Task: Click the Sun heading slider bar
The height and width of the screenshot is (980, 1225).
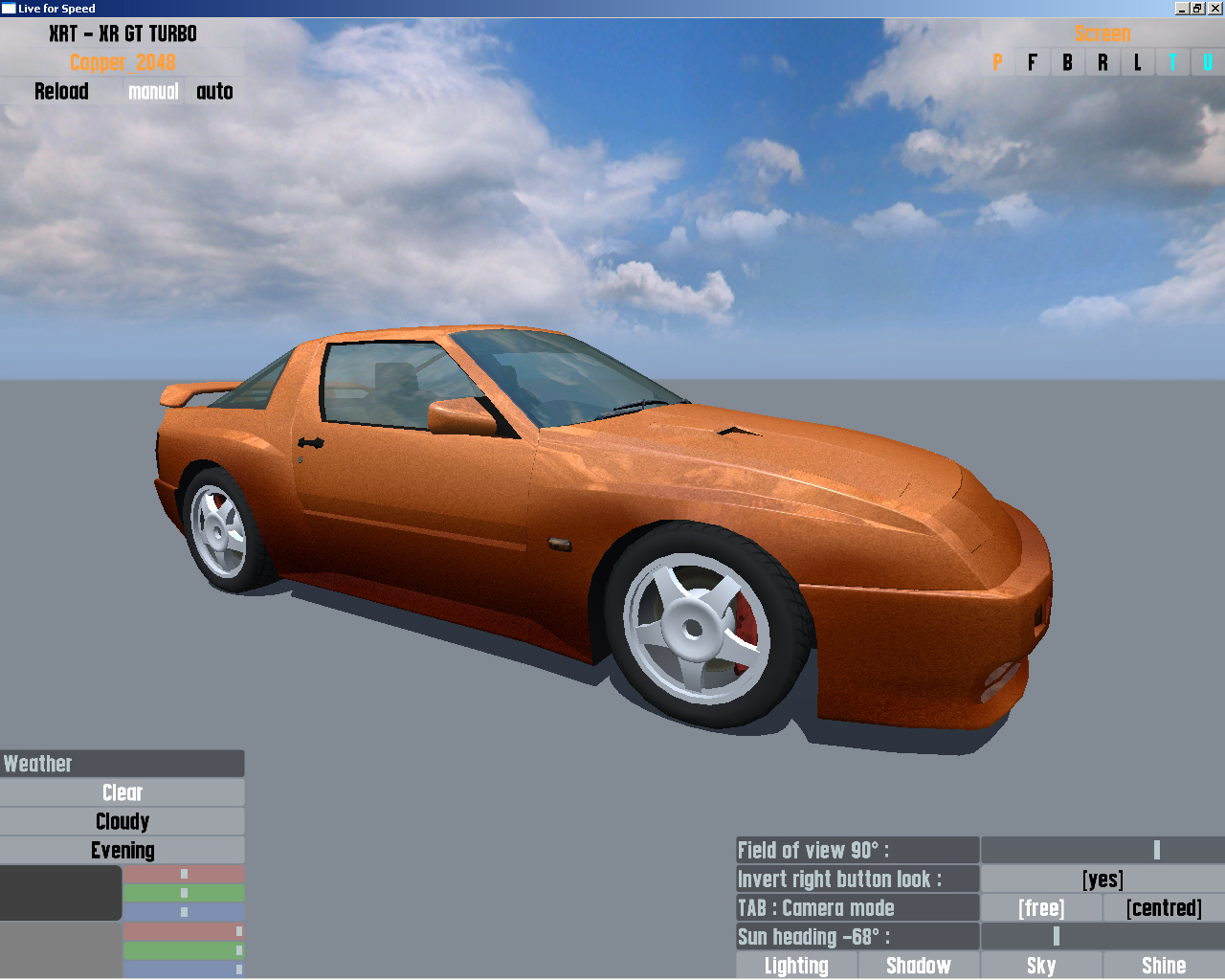Action: pyautogui.click(x=1102, y=936)
